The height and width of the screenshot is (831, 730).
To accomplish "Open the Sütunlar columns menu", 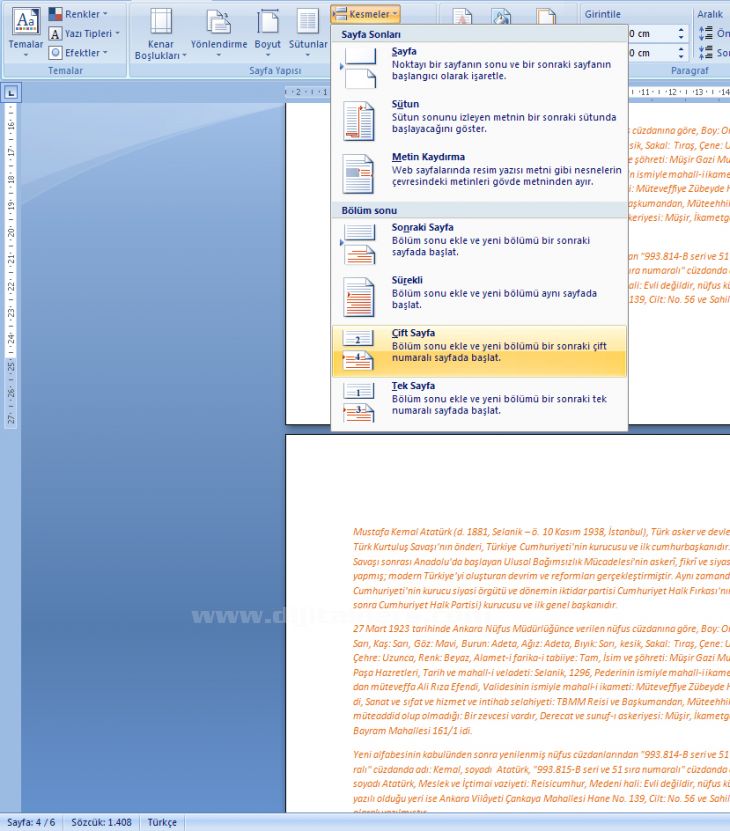I will tap(307, 34).
